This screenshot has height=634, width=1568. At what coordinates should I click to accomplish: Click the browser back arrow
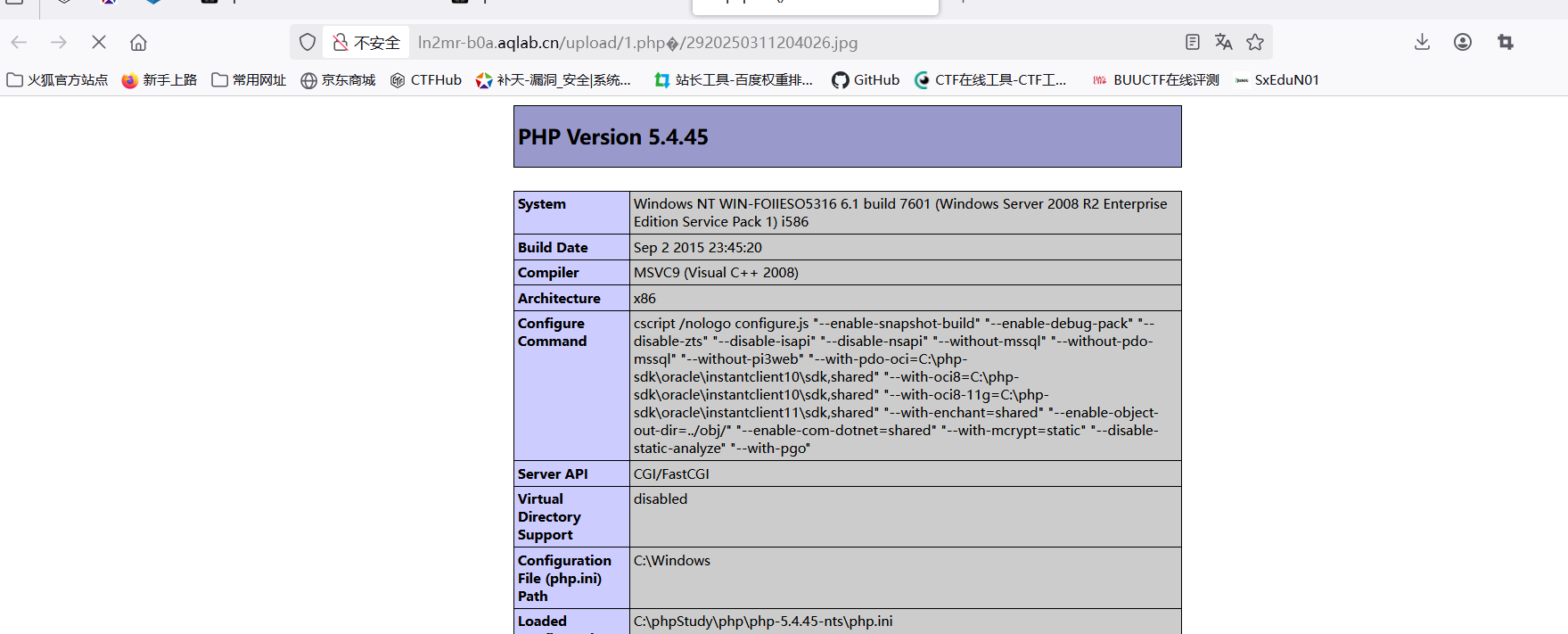[x=20, y=42]
